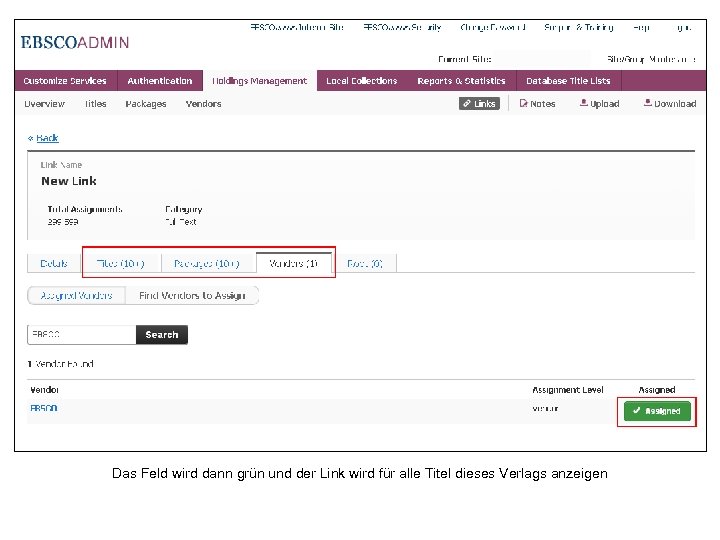Open the Change Password link
720x540 pixels.
[x=493, y=28]
